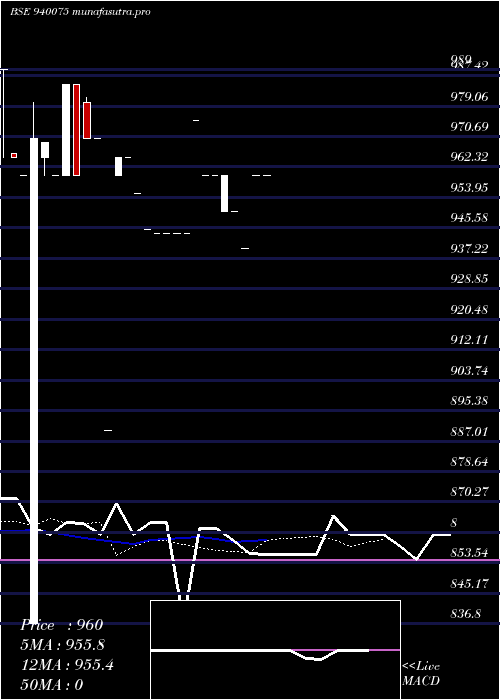
Task: Click the 845.17 price axis label
Action: [x=469, y=583]
